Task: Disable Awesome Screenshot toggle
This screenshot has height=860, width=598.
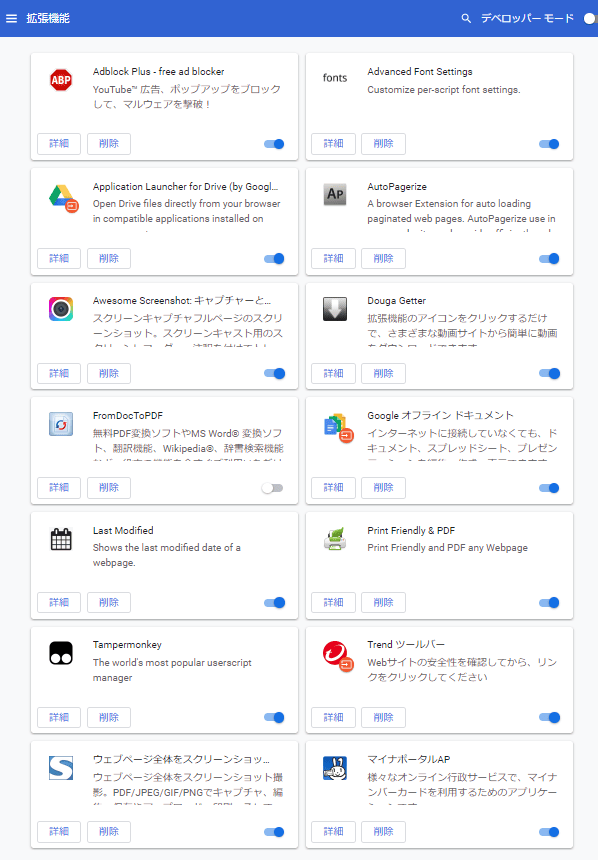Action: (x=274, y=374)
